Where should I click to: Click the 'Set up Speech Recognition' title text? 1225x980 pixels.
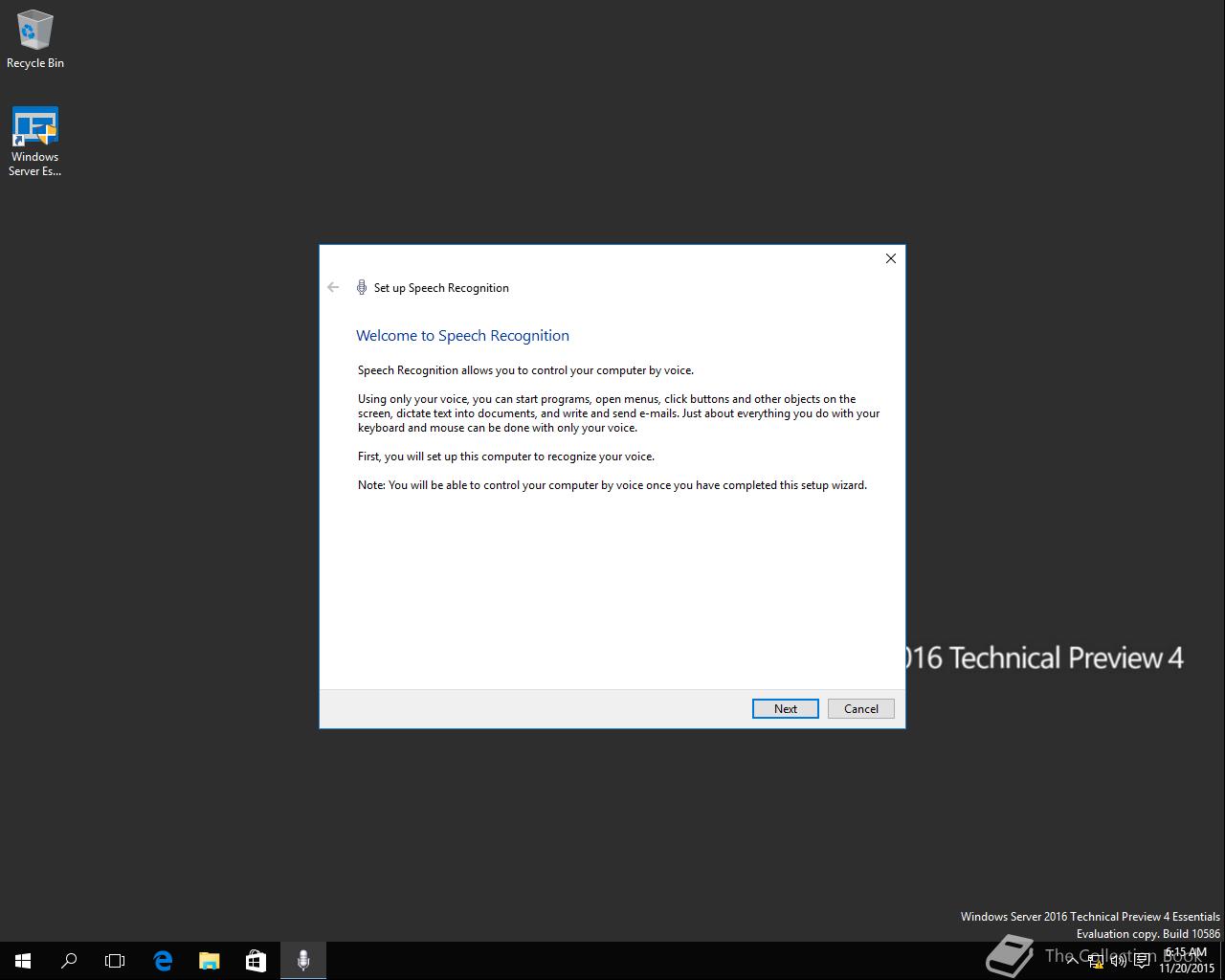441,288
